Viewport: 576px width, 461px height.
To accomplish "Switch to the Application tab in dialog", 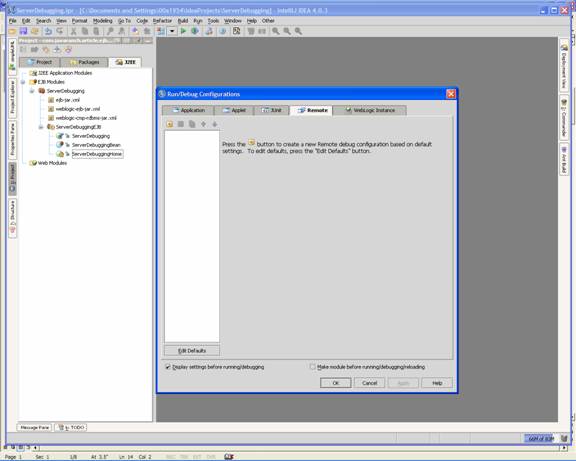I will [x=188, y=110].
